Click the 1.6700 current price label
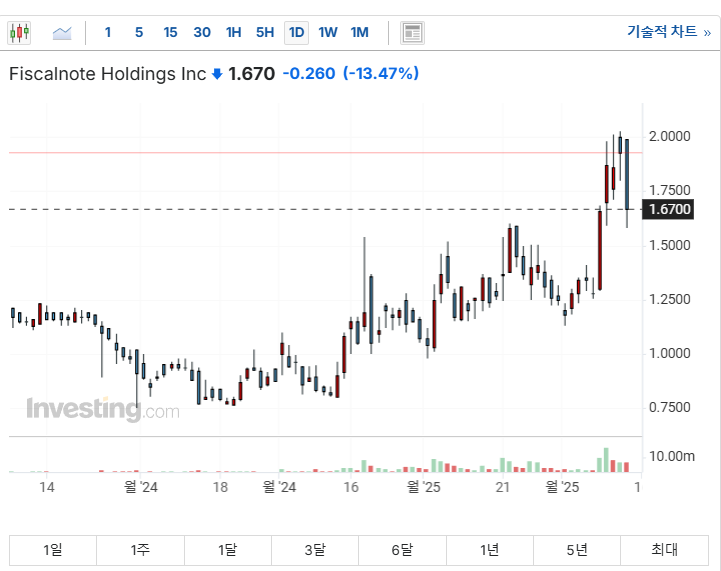The image size is (721, 571). (668, 210)
